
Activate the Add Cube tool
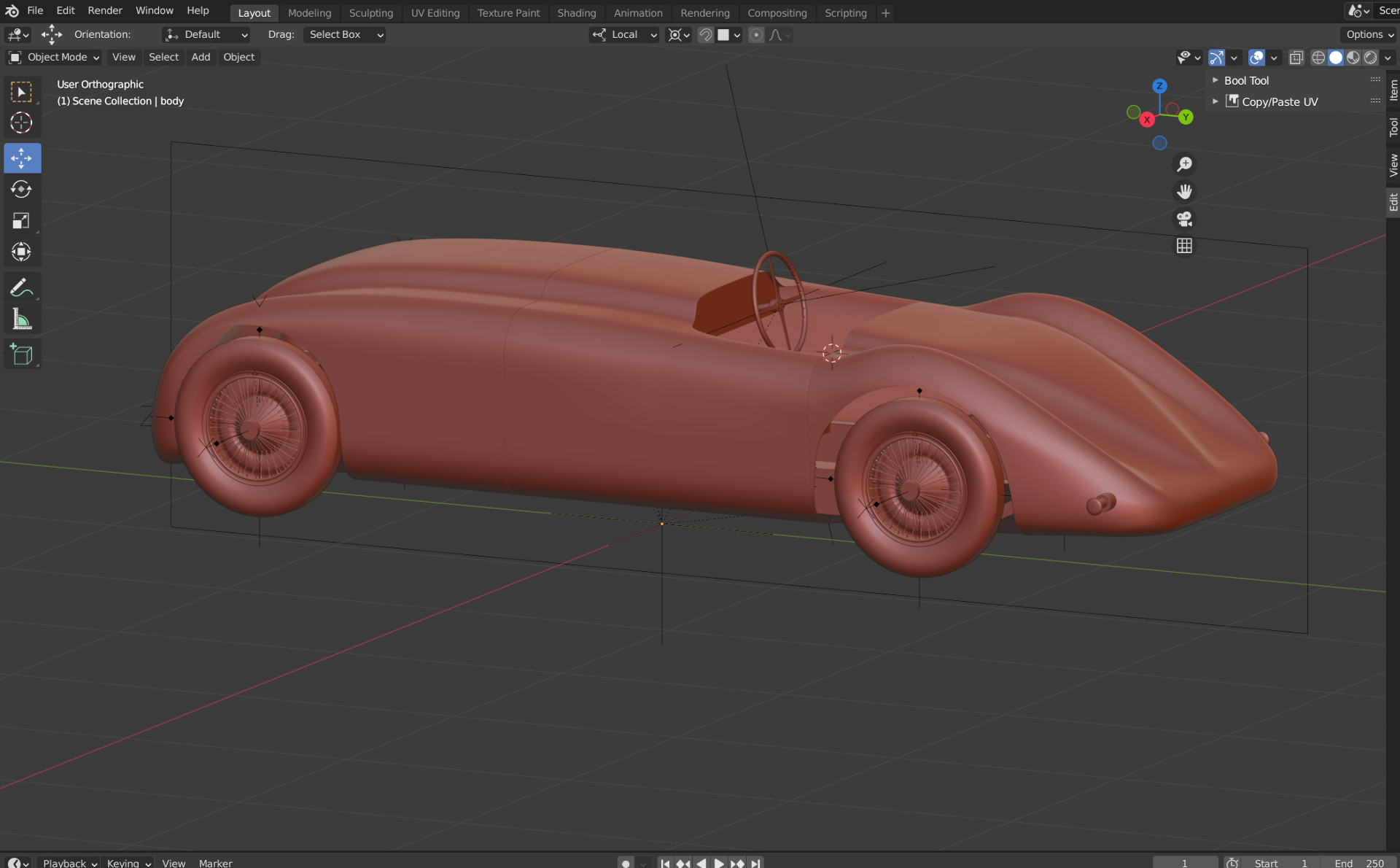(21, 354)
